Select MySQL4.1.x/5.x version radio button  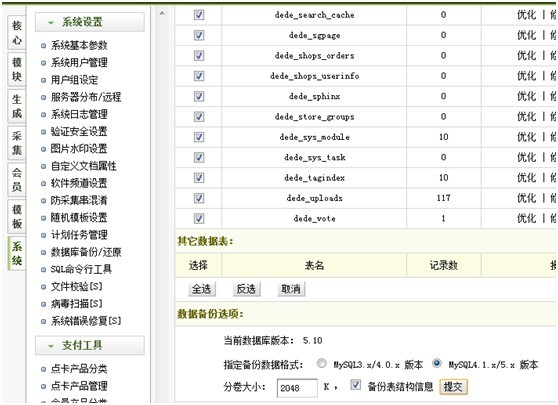[437, 363]
